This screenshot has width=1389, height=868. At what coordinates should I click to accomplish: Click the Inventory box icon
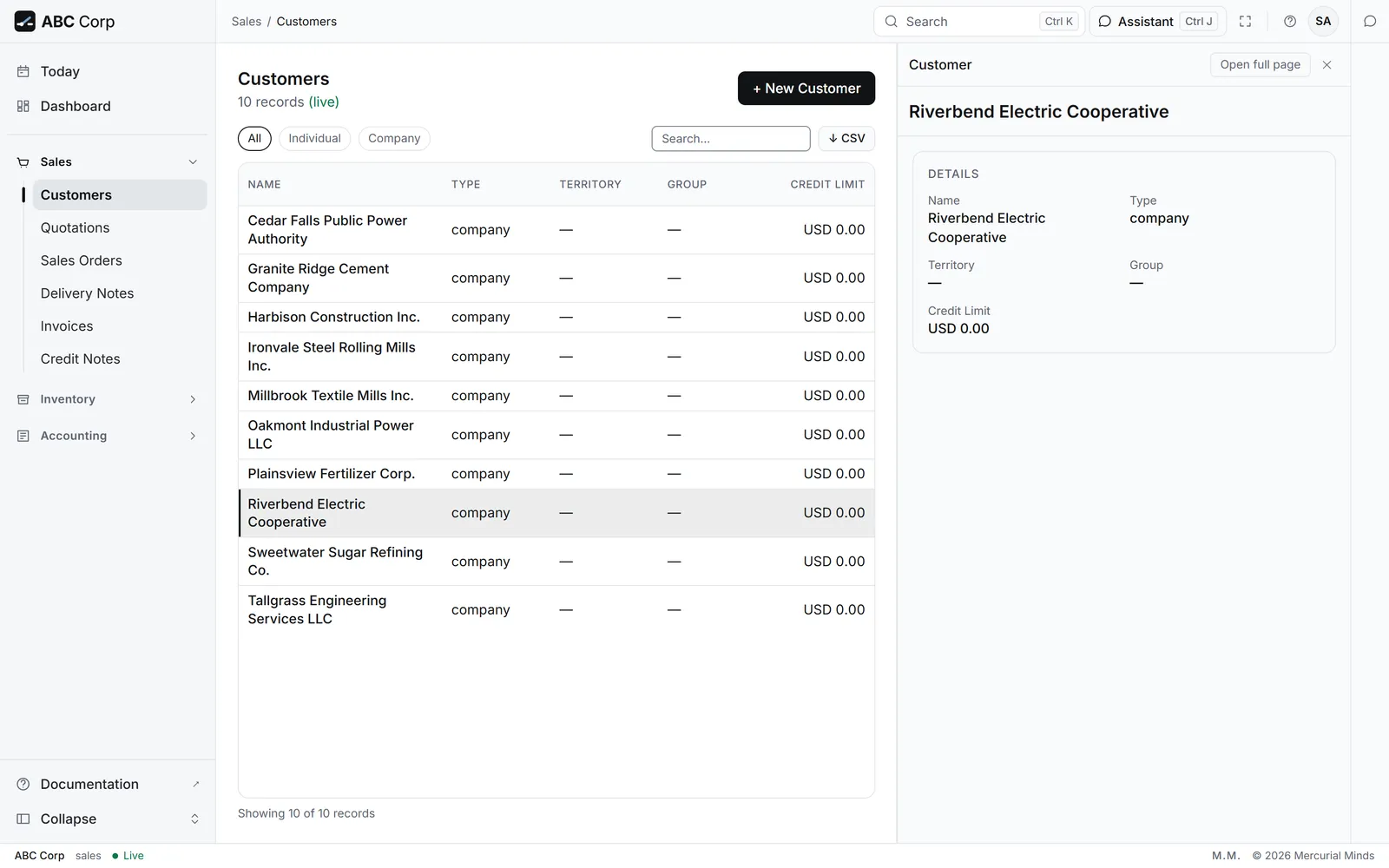(x=23, y=399)
